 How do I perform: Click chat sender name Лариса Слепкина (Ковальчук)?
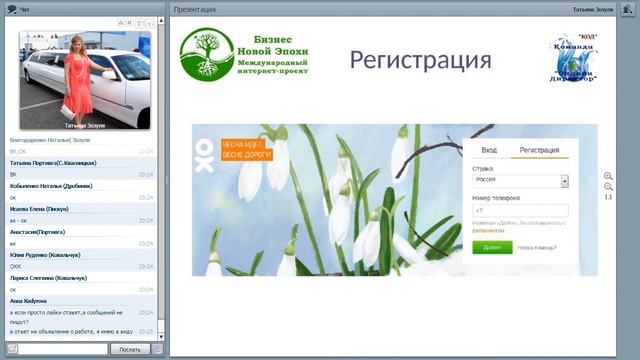click(x=48, y=278)
